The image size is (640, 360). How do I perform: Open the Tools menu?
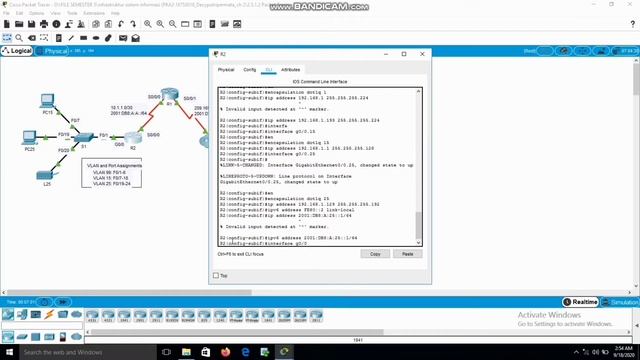(x=72, y=13)
